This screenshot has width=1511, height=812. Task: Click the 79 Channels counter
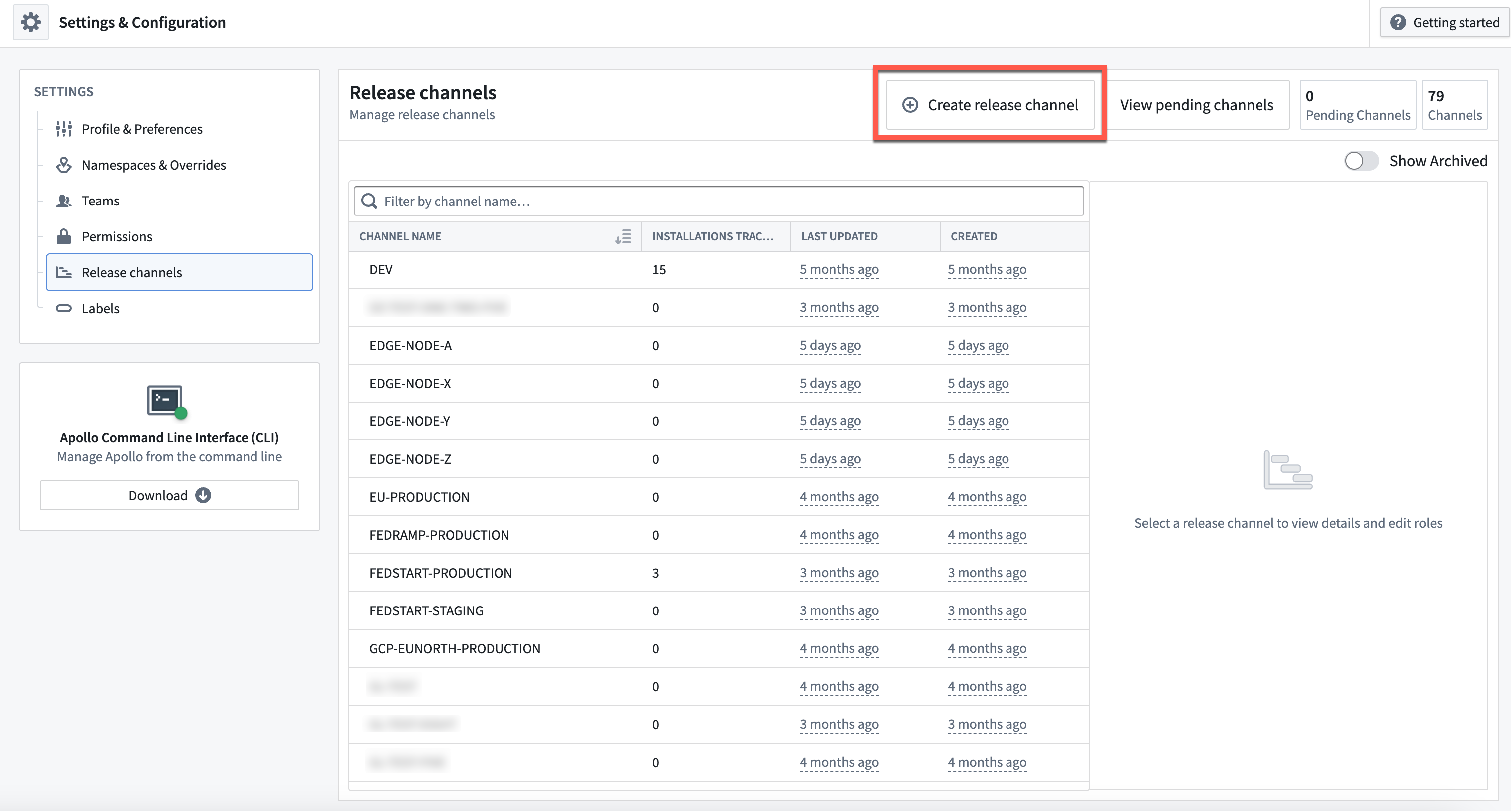point(1454,105)
